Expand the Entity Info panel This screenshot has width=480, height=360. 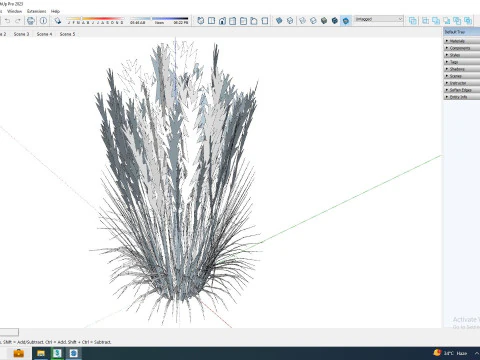click(462, 97)
